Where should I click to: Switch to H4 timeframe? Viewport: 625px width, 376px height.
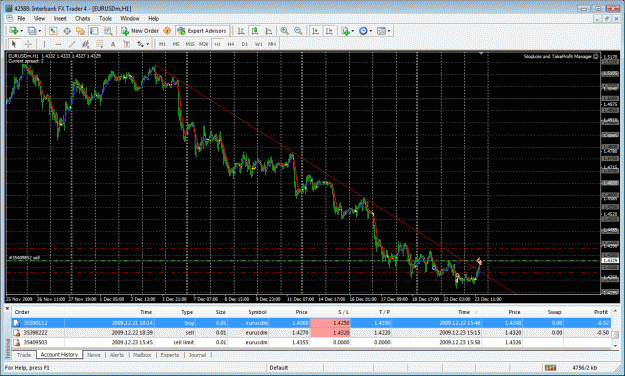coord(231,44)
